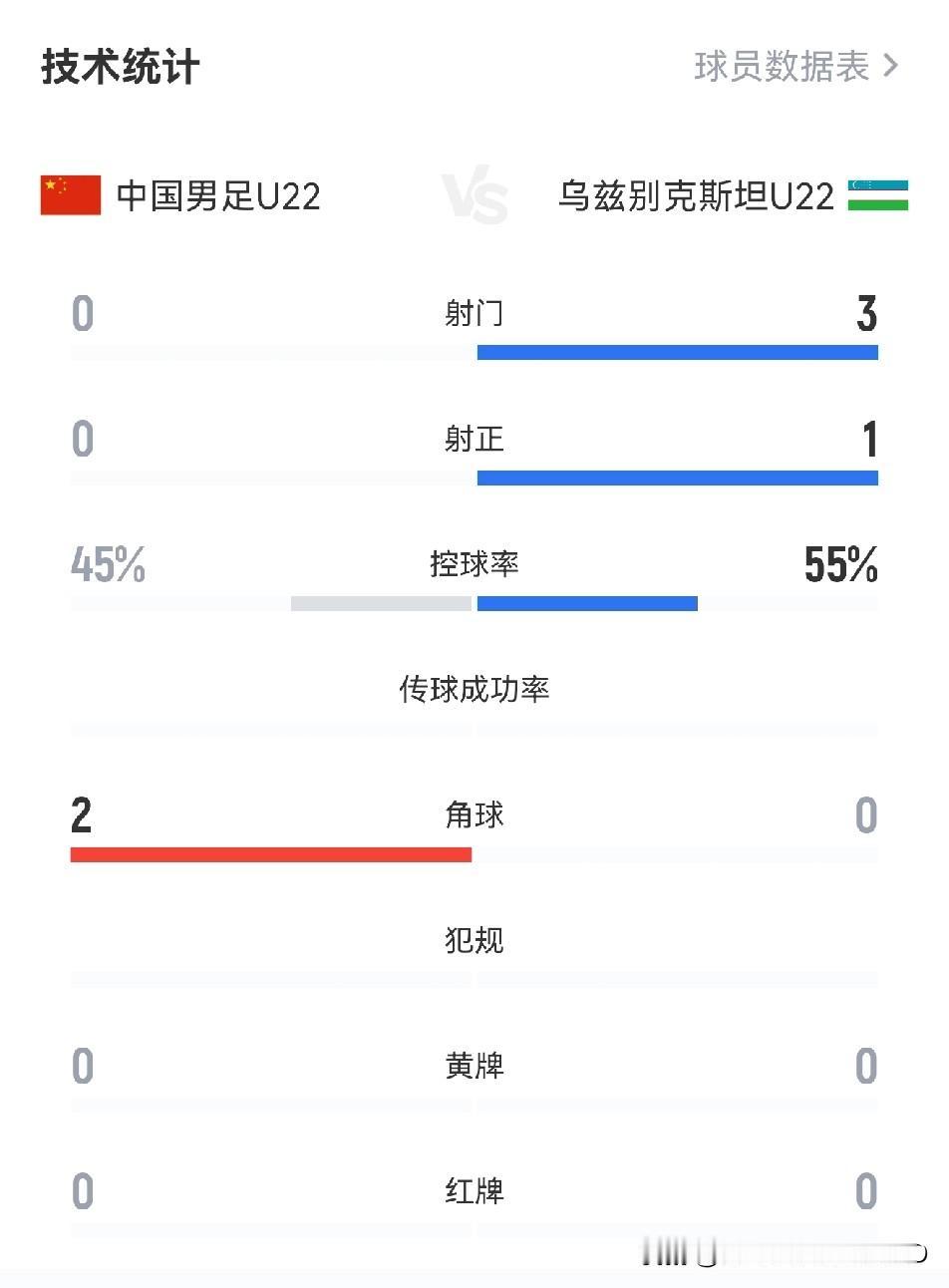Tap the 黄牌 yellow card label
The image size is (949, 1288).
474,1066
